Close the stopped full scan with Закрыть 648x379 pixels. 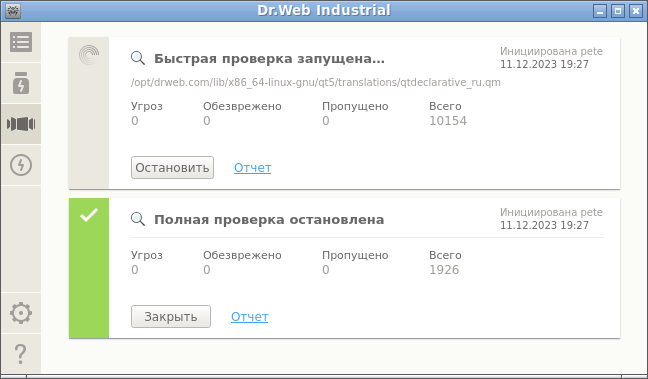171,317
